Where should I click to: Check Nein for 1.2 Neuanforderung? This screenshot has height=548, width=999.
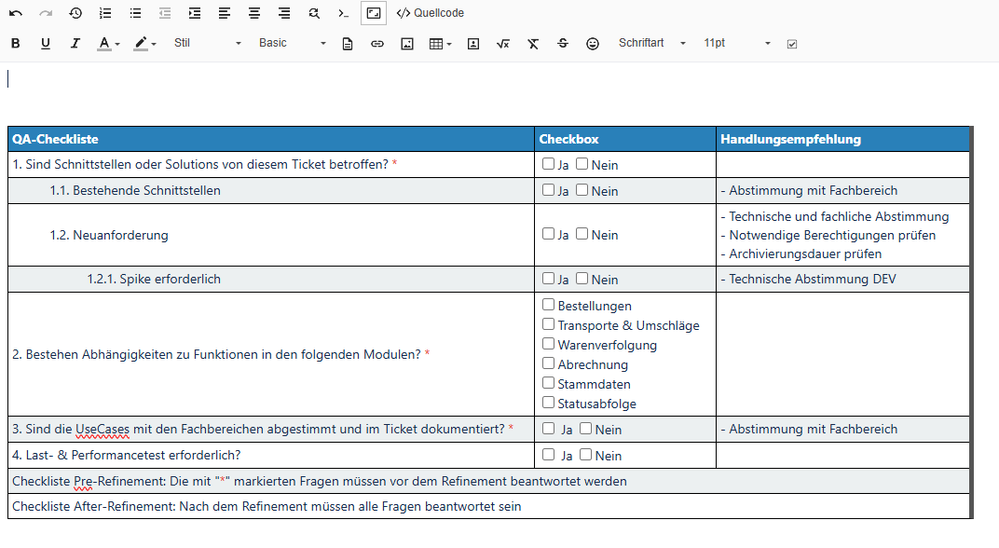(x=582, y=234)
